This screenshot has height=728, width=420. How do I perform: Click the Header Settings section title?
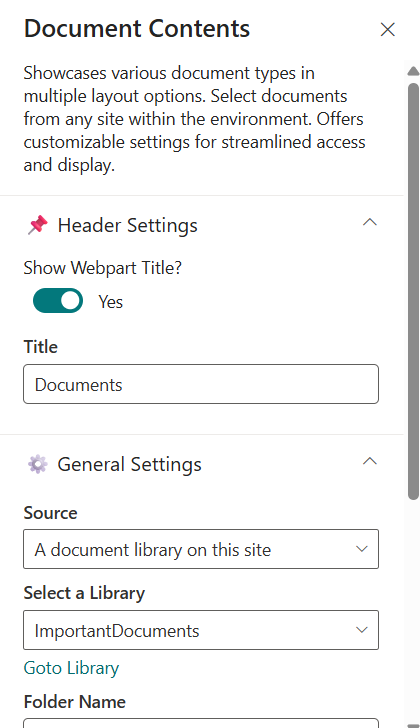tap(128, 225)
